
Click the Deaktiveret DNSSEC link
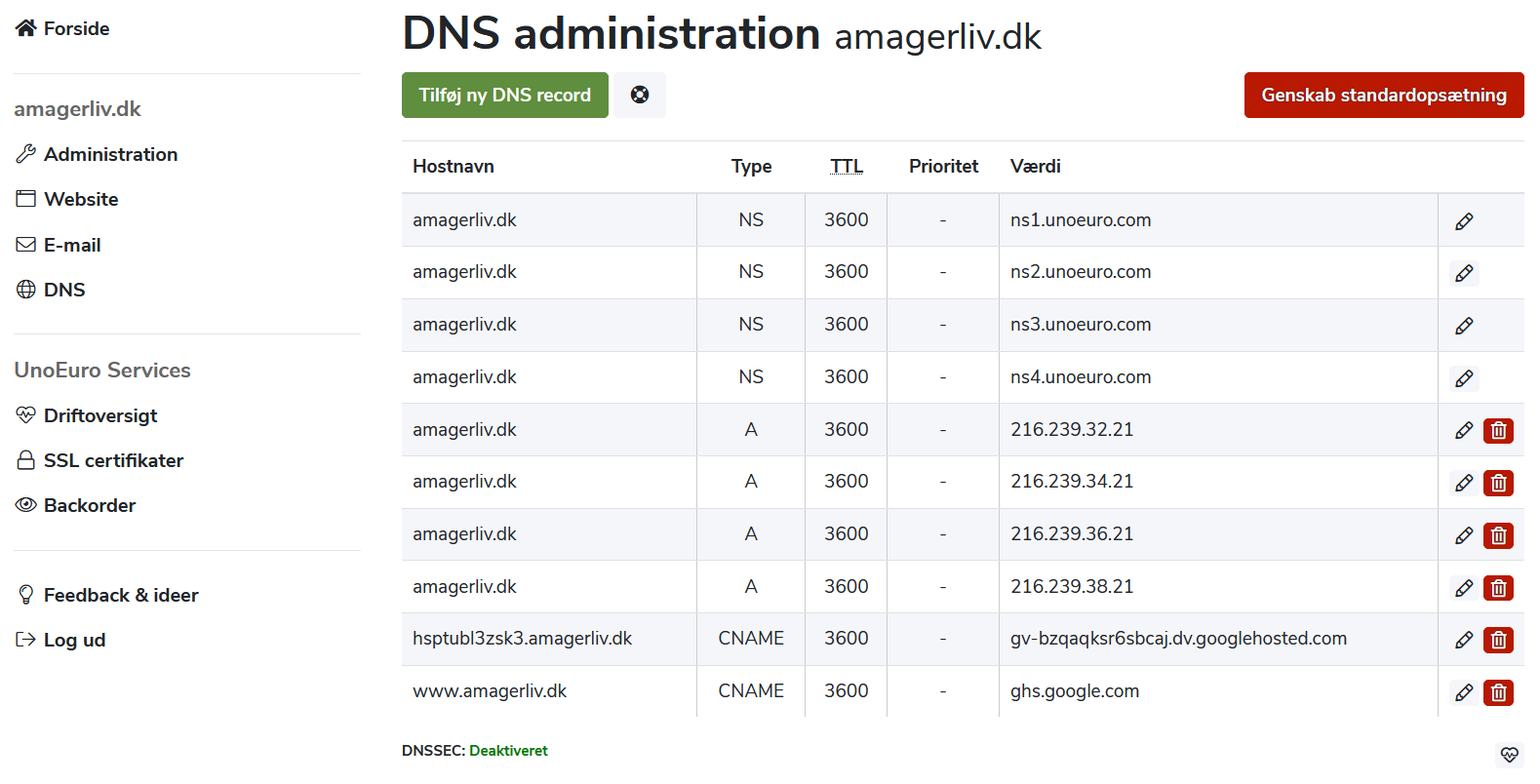click(x=508, y=750)
